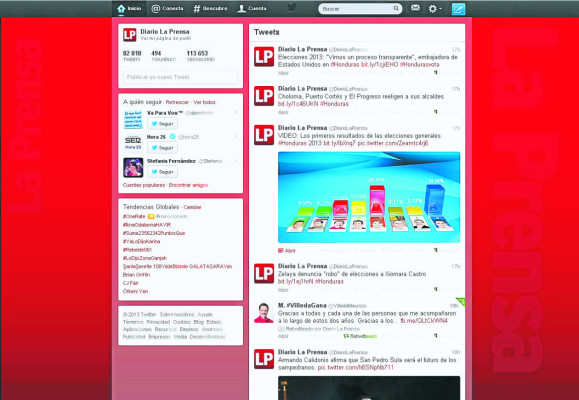Expand the Zelaya denuncia tweet with Abrir

pyautogui.click(x=283, y=290)
